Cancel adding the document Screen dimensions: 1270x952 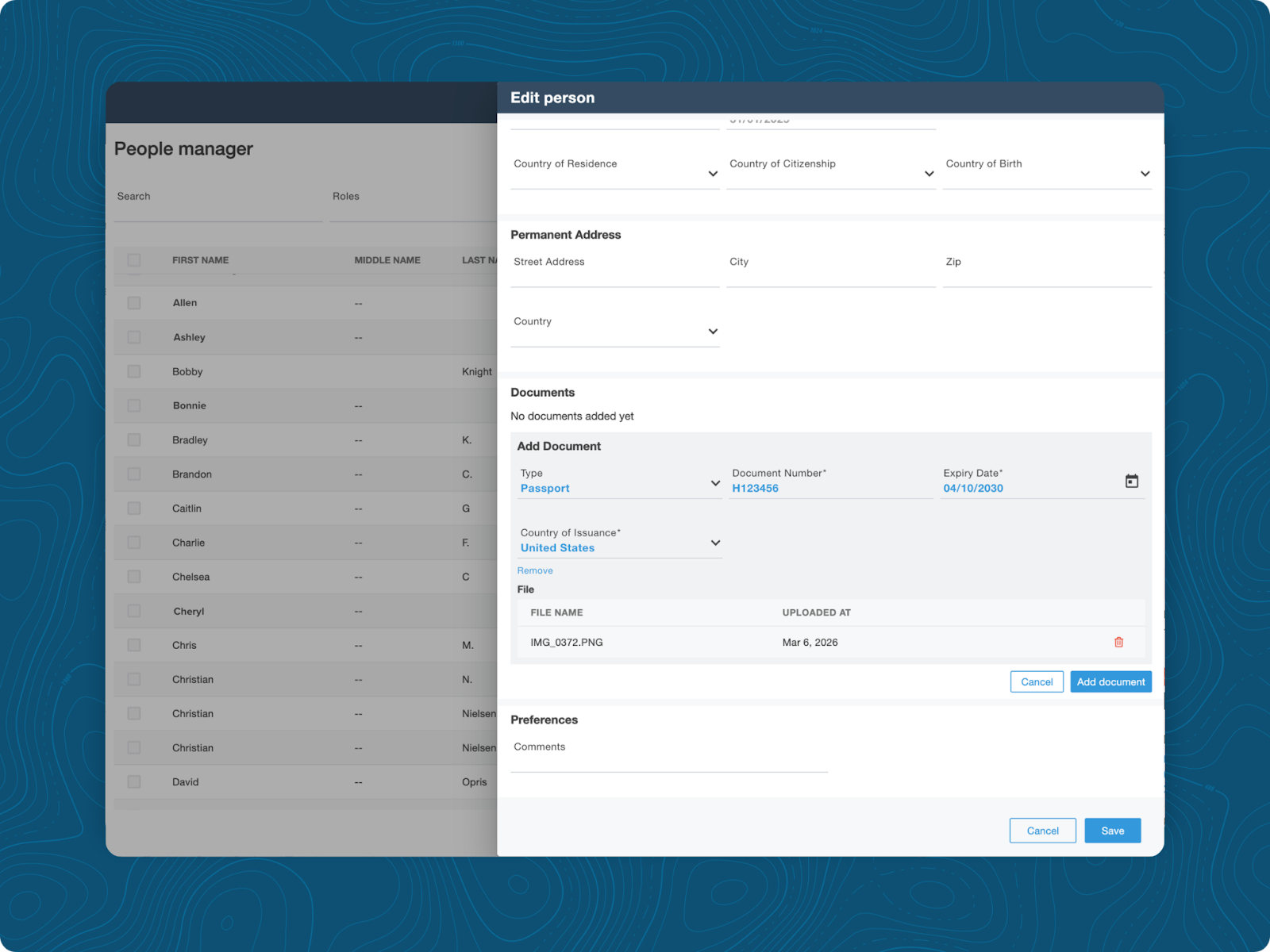(1037, 681)
